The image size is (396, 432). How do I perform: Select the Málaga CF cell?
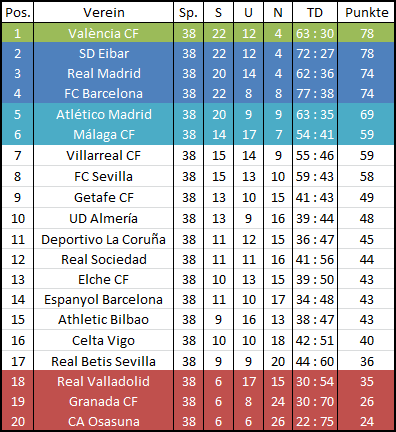point(104,135)
